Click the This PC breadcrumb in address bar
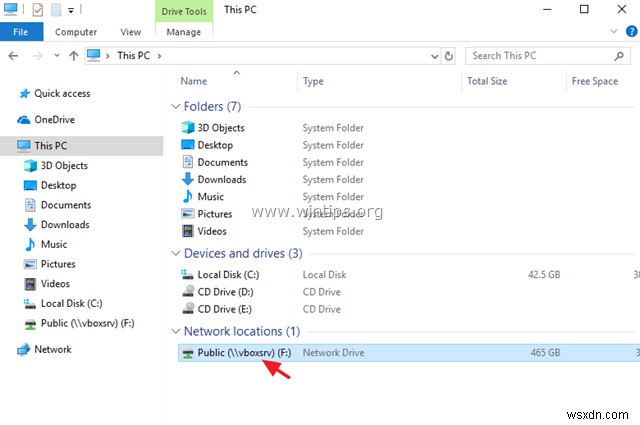Viewport: 640px width, 425px height. pyautogui.click(x=133, y=56)
